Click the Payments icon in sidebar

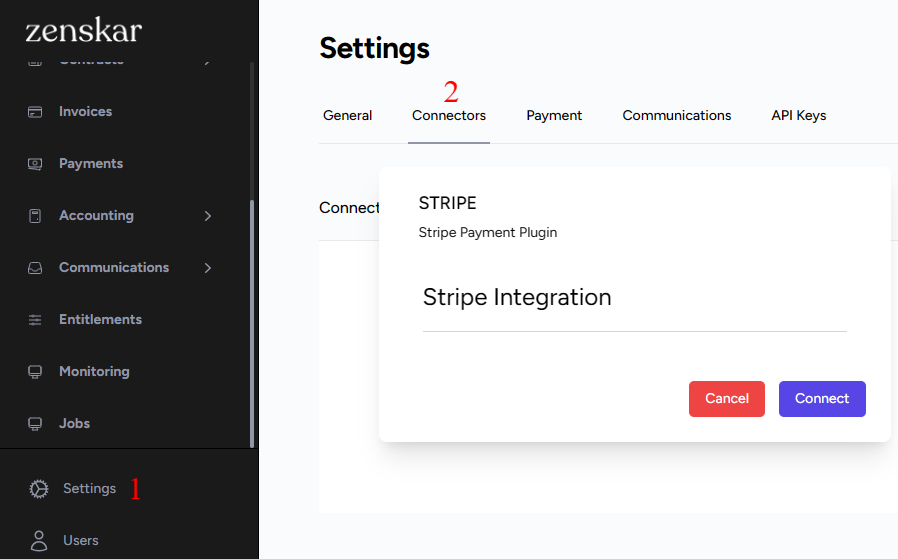pyautogui.click(x=35, y=164)
